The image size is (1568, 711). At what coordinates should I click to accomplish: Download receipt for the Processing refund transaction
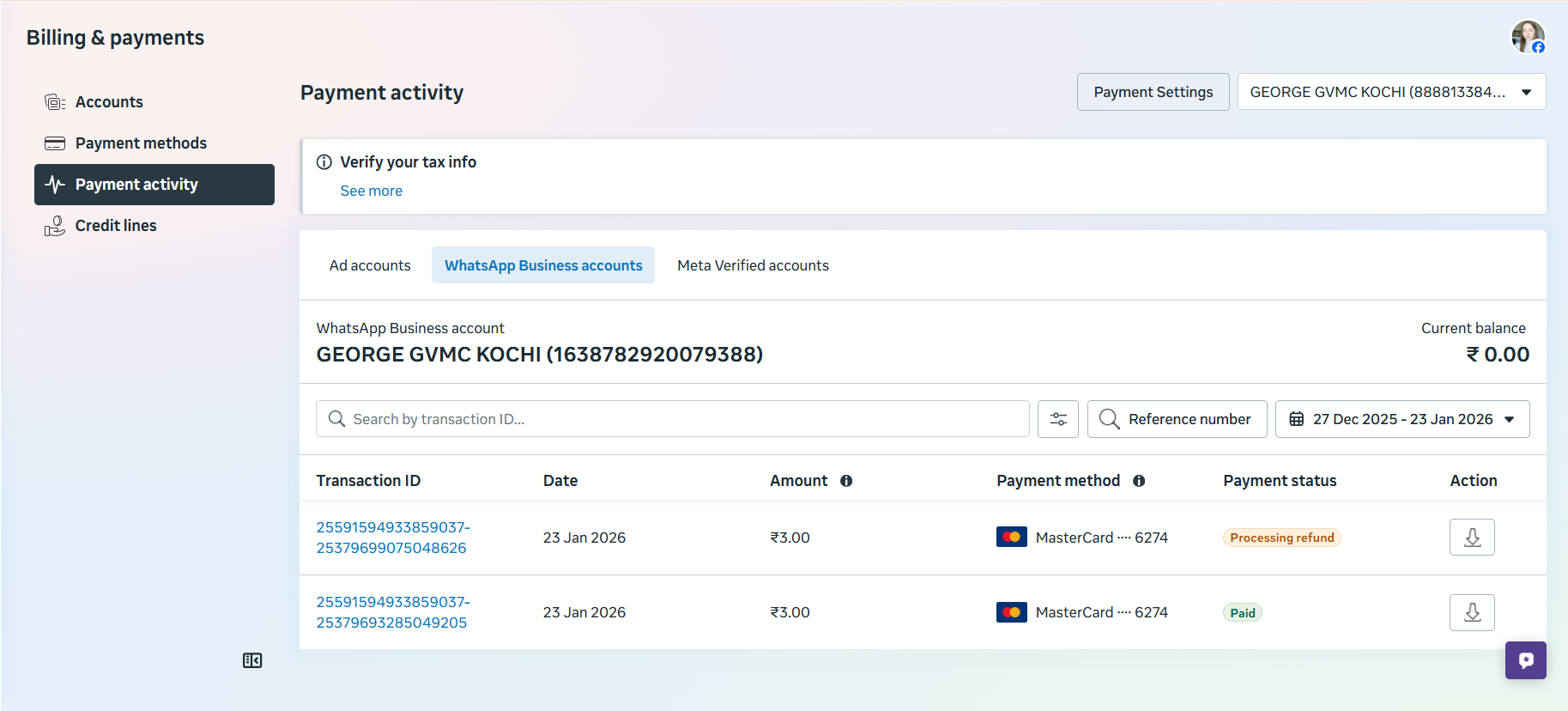tap(1471, 538)
